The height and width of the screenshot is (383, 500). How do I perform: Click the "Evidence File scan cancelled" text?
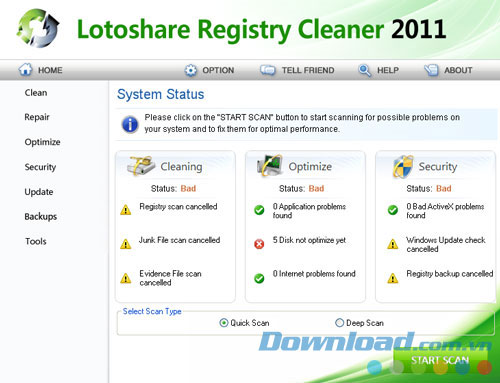(170, 278)
